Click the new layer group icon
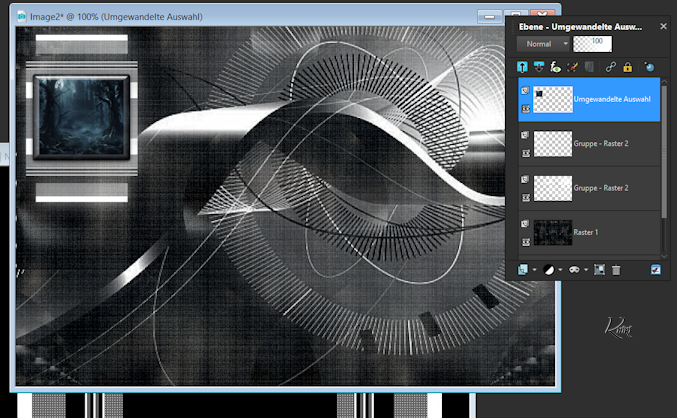Viewport: 677px width, 418px height. pos(600,269)
